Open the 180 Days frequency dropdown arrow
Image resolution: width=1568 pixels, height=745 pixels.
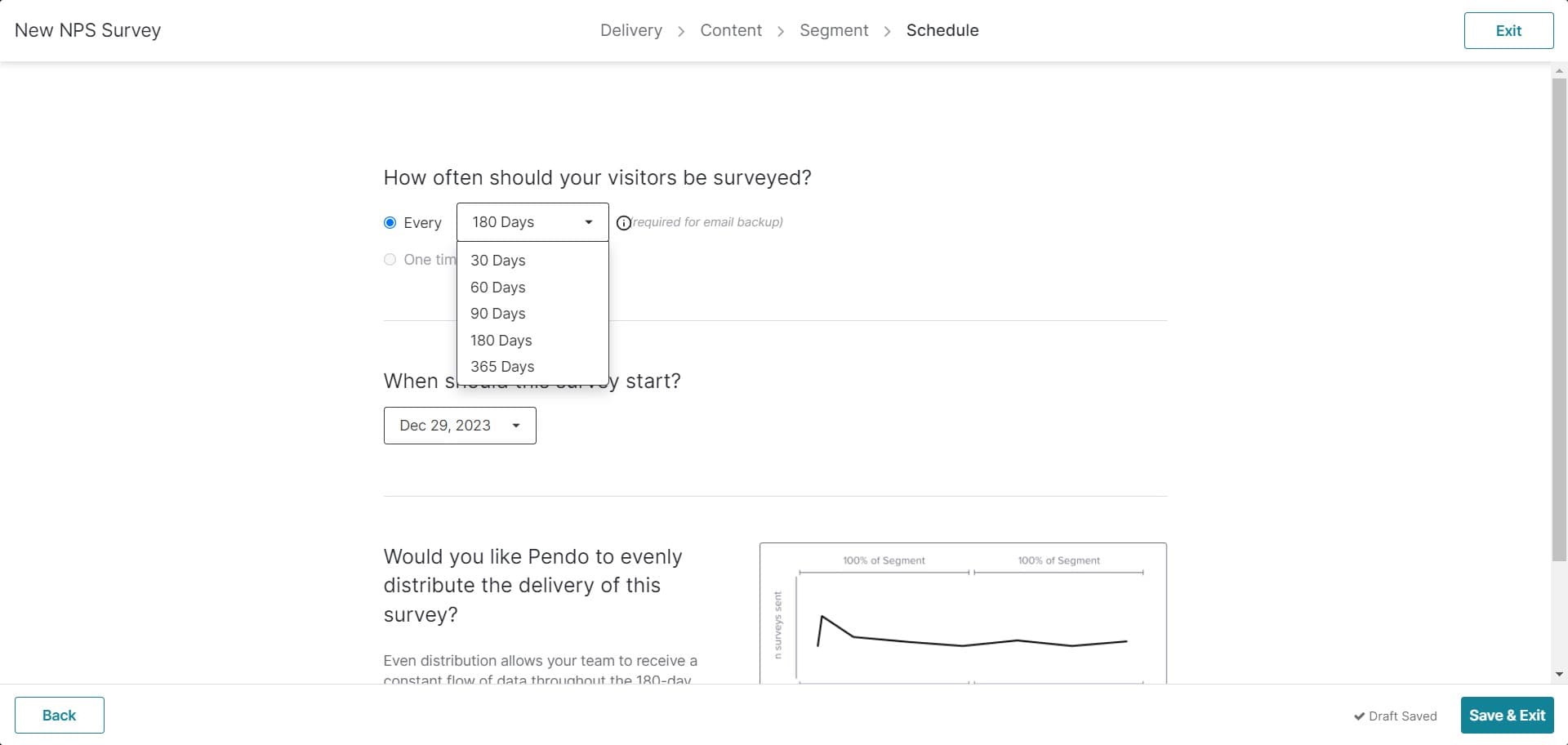(589, 222)
